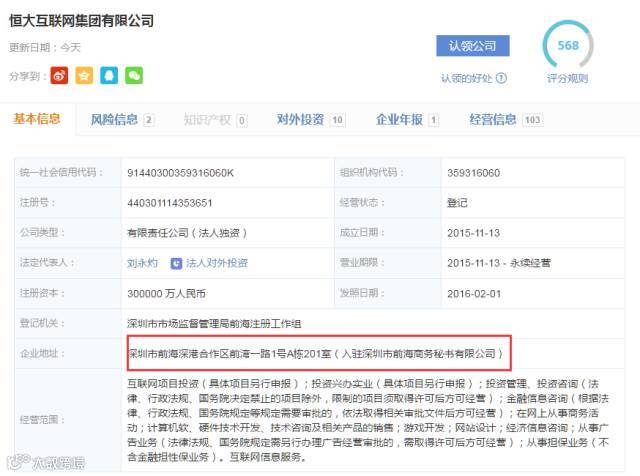
Task: Click the business scope paragraph text
Action: pyautogui.click(x=368, y=420)
